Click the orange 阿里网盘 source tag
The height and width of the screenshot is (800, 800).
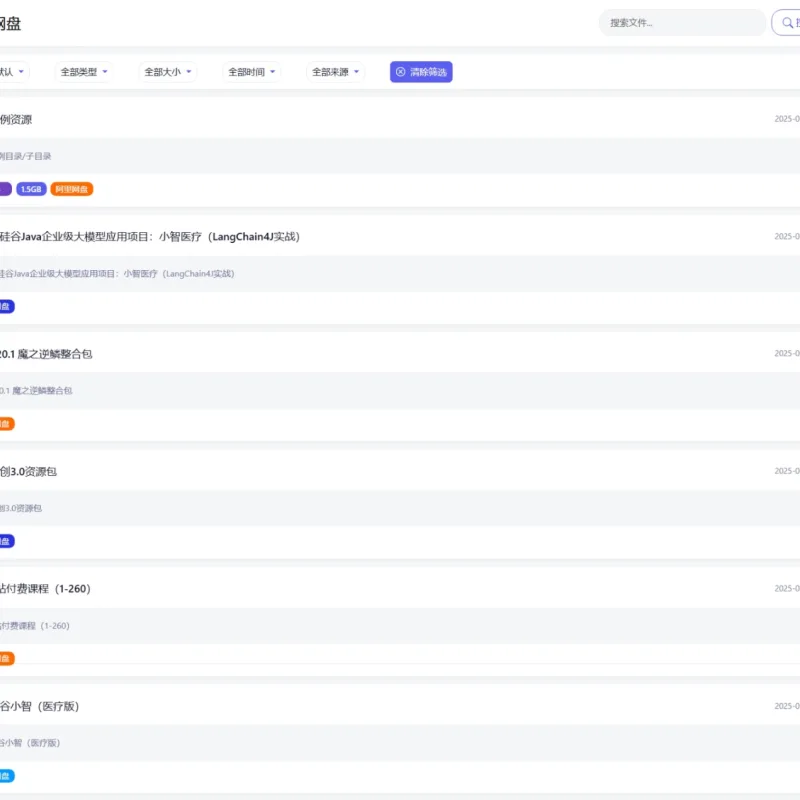pos(71,189)
